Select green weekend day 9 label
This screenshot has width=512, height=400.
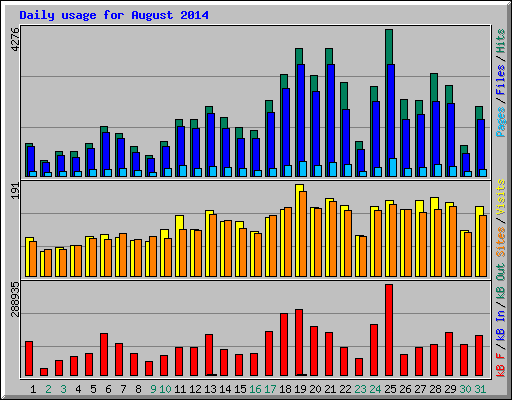tap(153, 389)
